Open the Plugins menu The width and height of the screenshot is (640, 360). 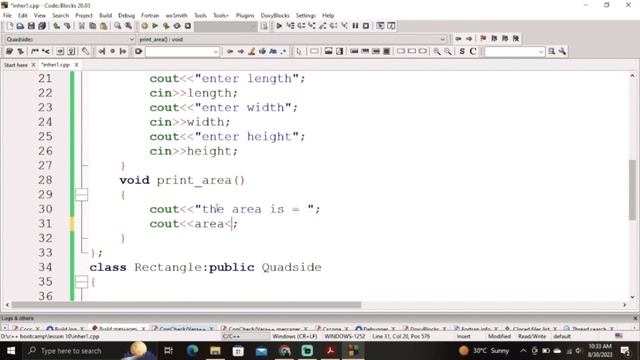[x=245, y=16]
